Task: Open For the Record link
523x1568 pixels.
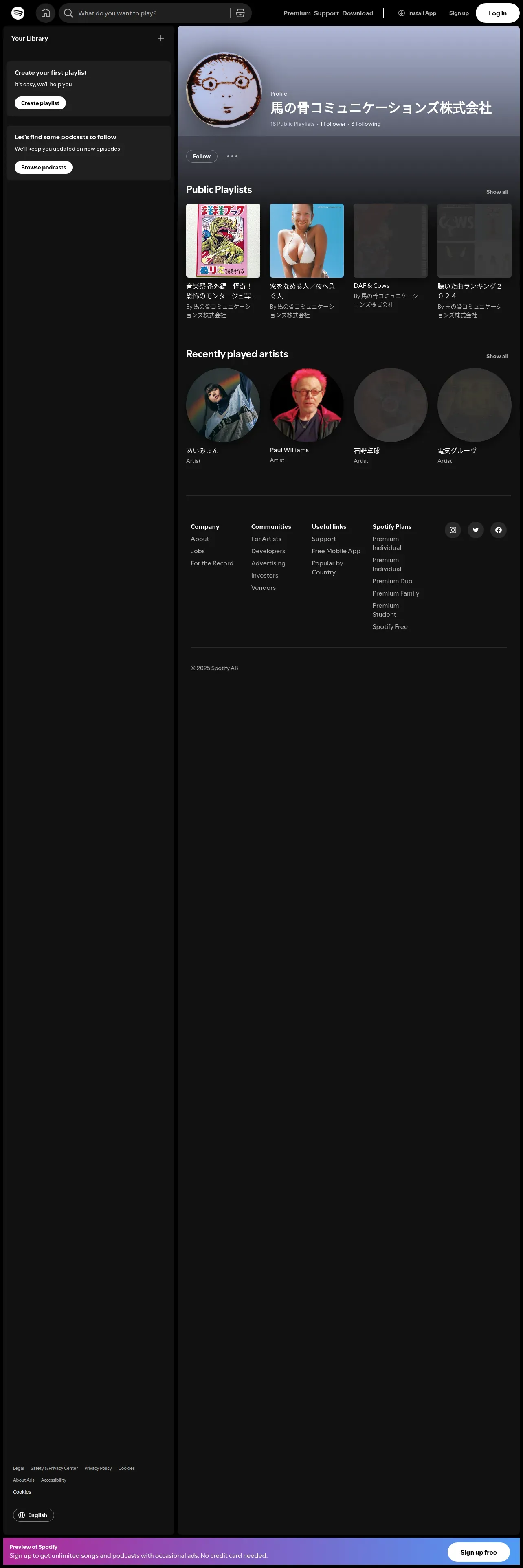Action: point(212,563)
